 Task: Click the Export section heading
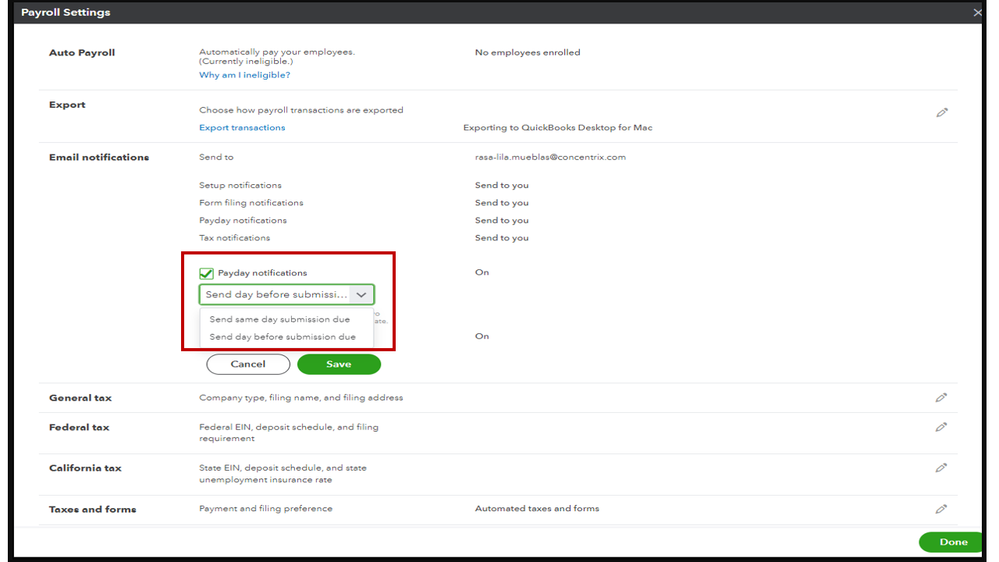point(67,104)
